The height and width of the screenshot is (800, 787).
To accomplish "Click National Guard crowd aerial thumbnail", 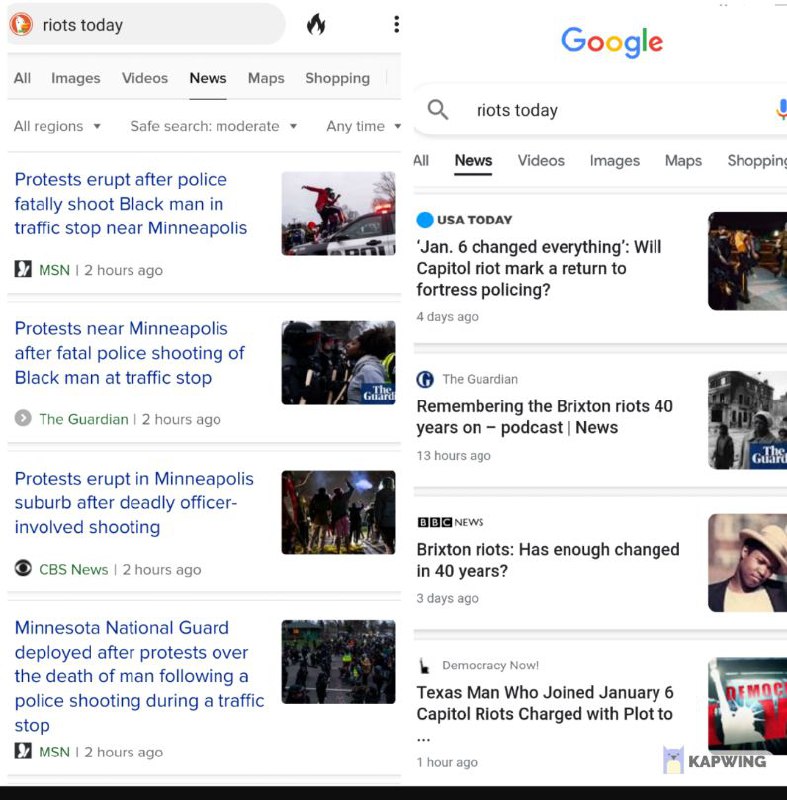I will 338,662.
